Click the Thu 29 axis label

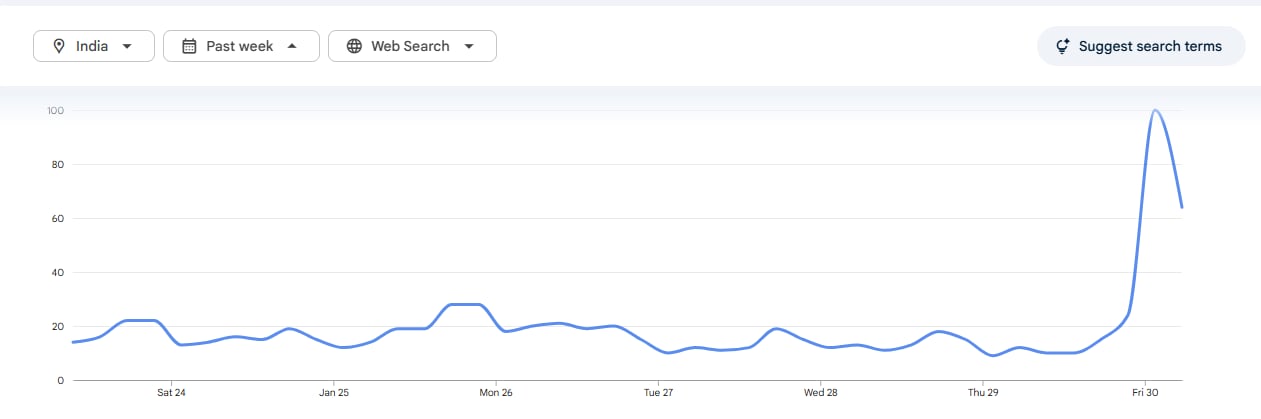click(983, 392)
